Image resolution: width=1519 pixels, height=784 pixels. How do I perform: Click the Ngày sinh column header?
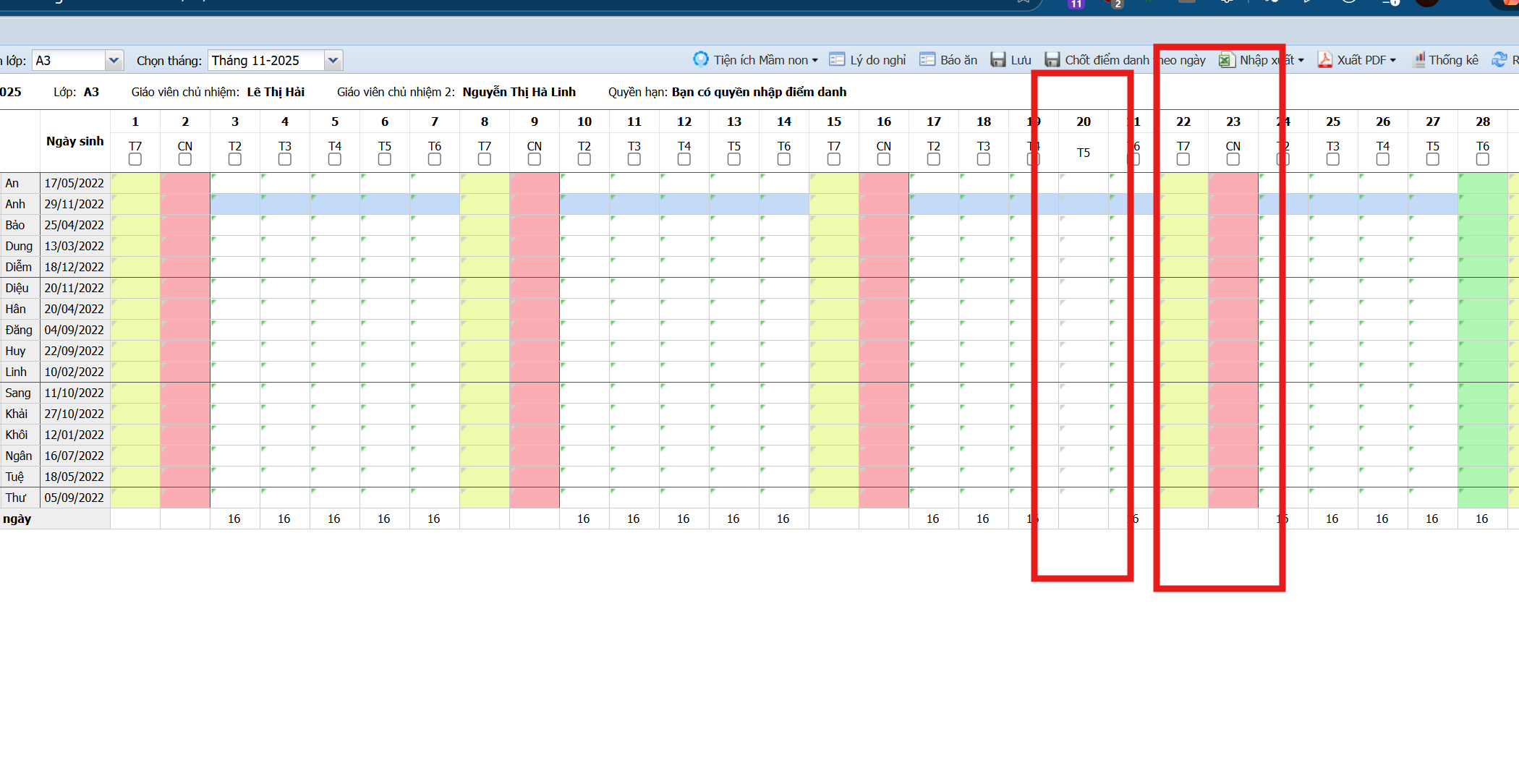point(75,141)
